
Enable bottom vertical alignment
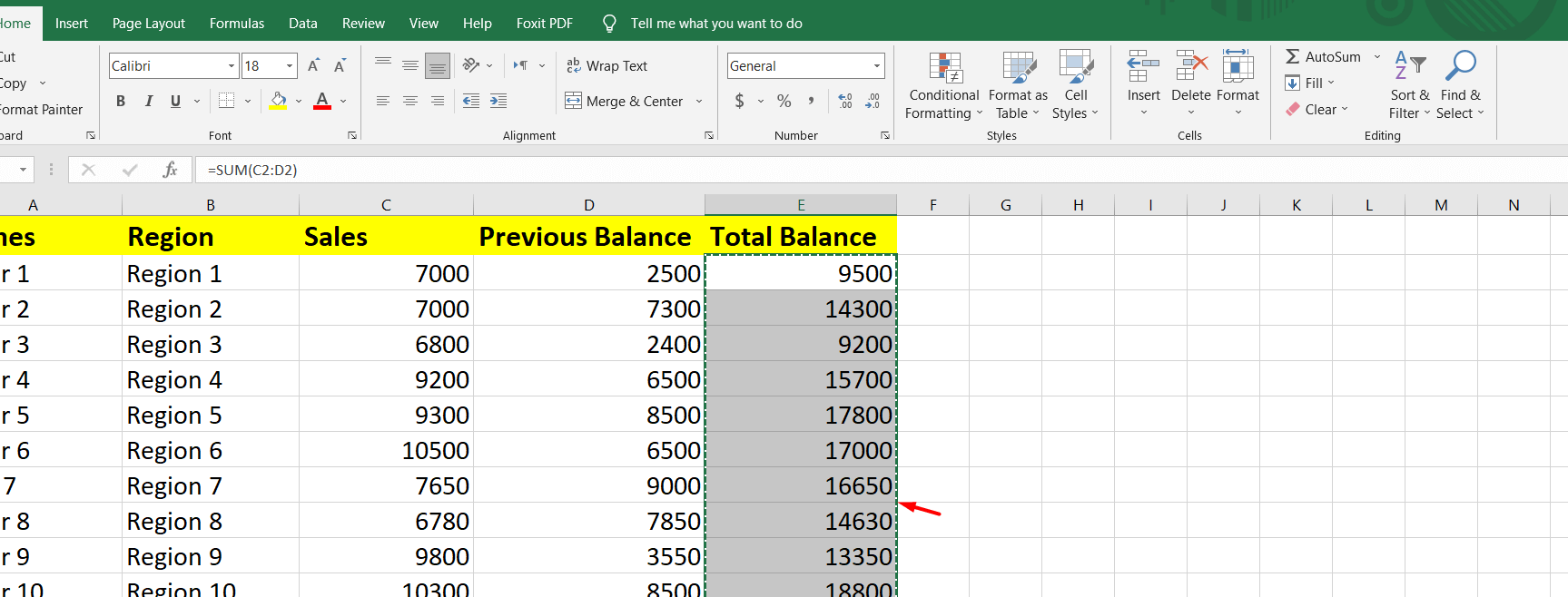coord(438,65)
